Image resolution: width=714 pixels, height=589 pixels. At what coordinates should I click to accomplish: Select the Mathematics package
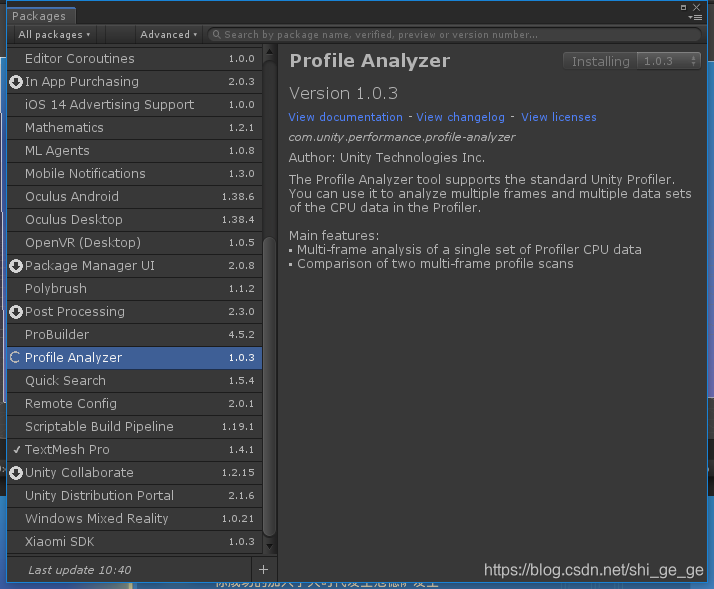[135, 128]
